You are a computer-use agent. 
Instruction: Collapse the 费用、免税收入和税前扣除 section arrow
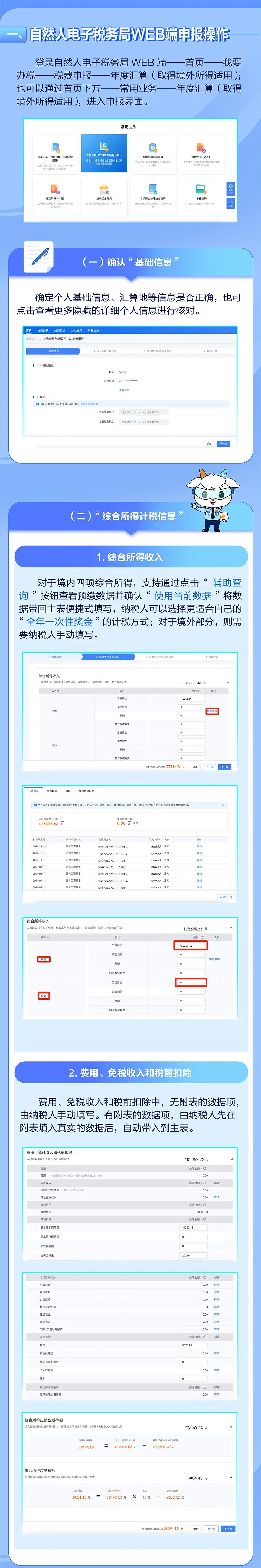pos(232,1160)
